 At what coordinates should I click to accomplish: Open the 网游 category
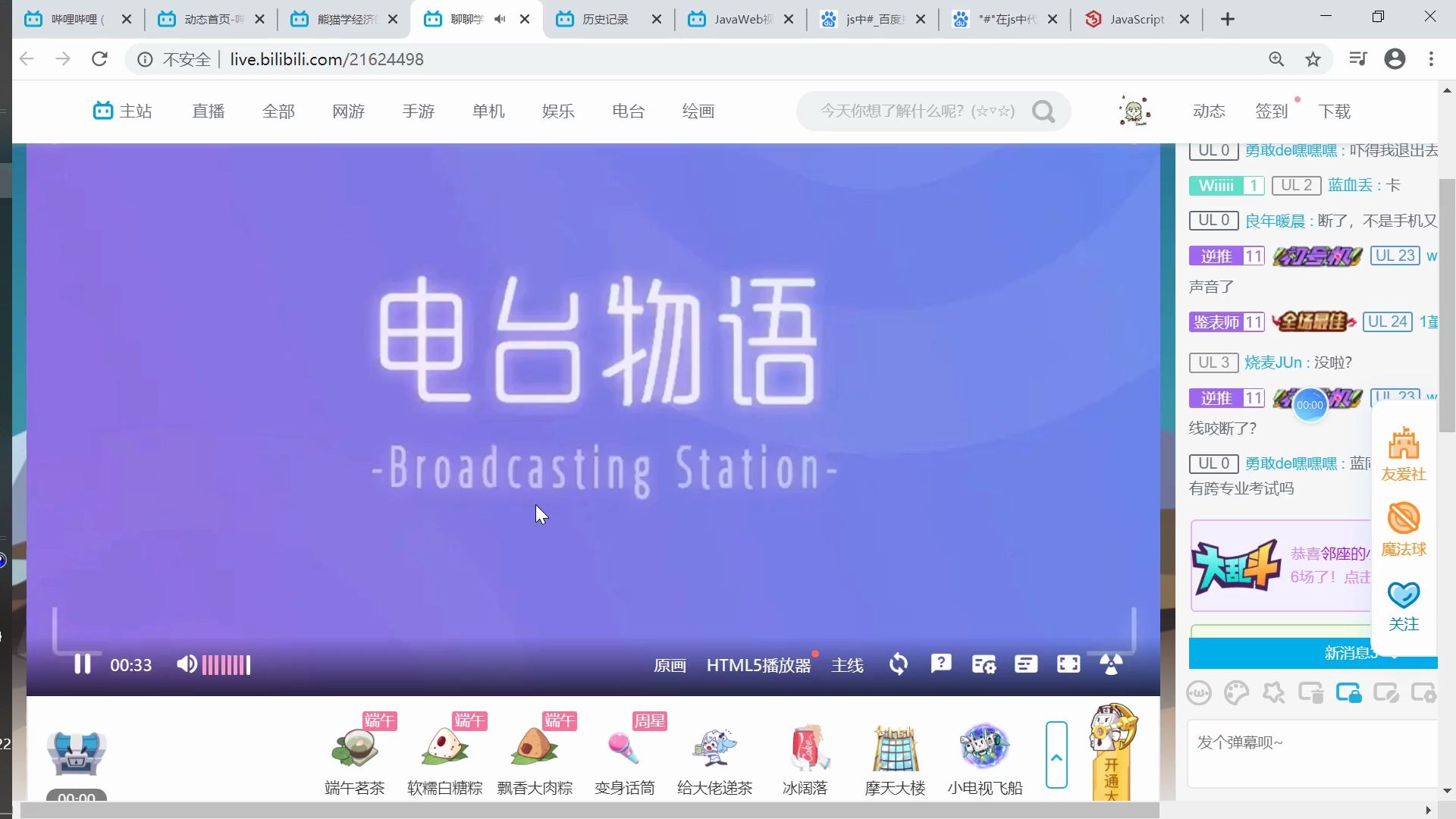tap(348, 111)
